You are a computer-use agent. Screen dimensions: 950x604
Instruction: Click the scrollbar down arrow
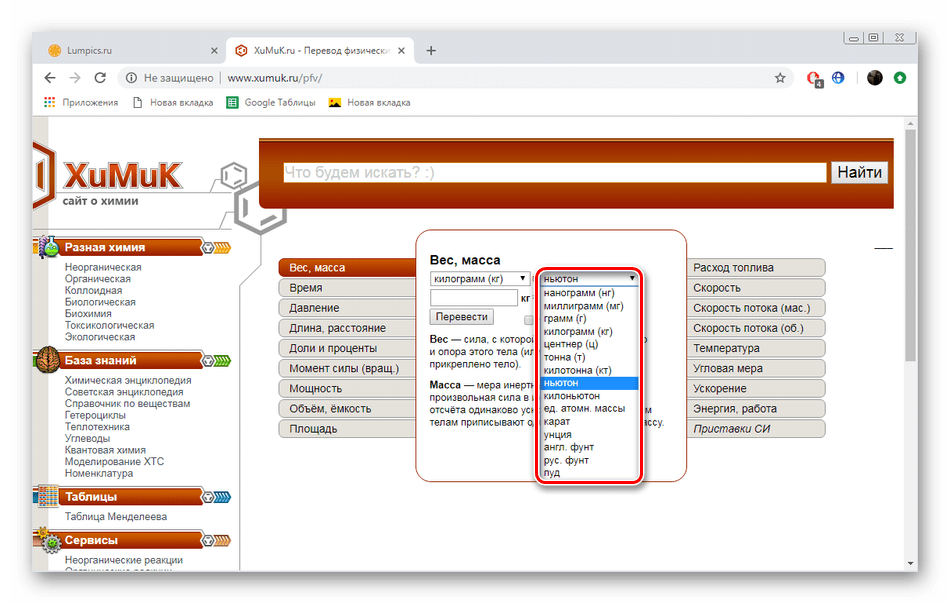[x=910, y=563]
